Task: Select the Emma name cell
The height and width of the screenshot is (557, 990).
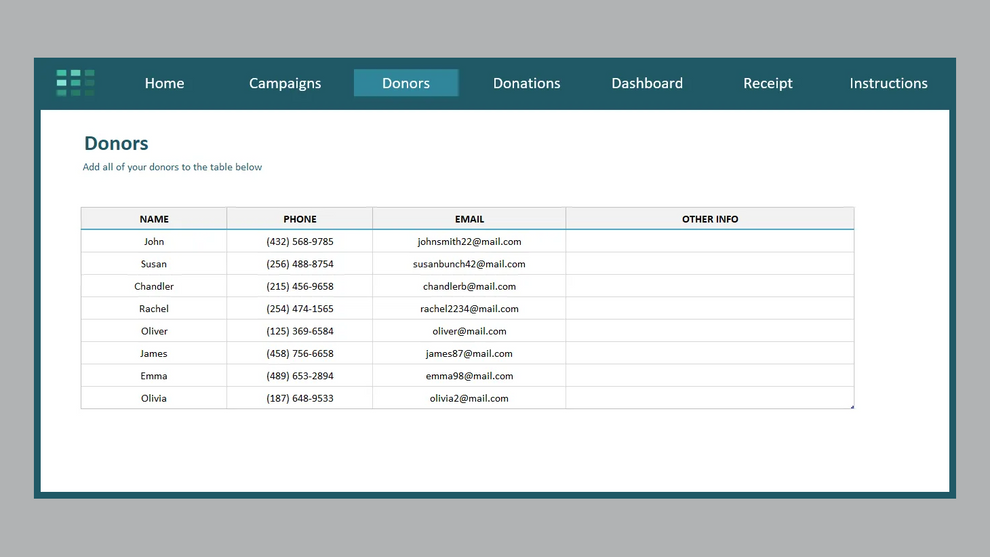Action: pyautogui.click(x=154, y=376)
